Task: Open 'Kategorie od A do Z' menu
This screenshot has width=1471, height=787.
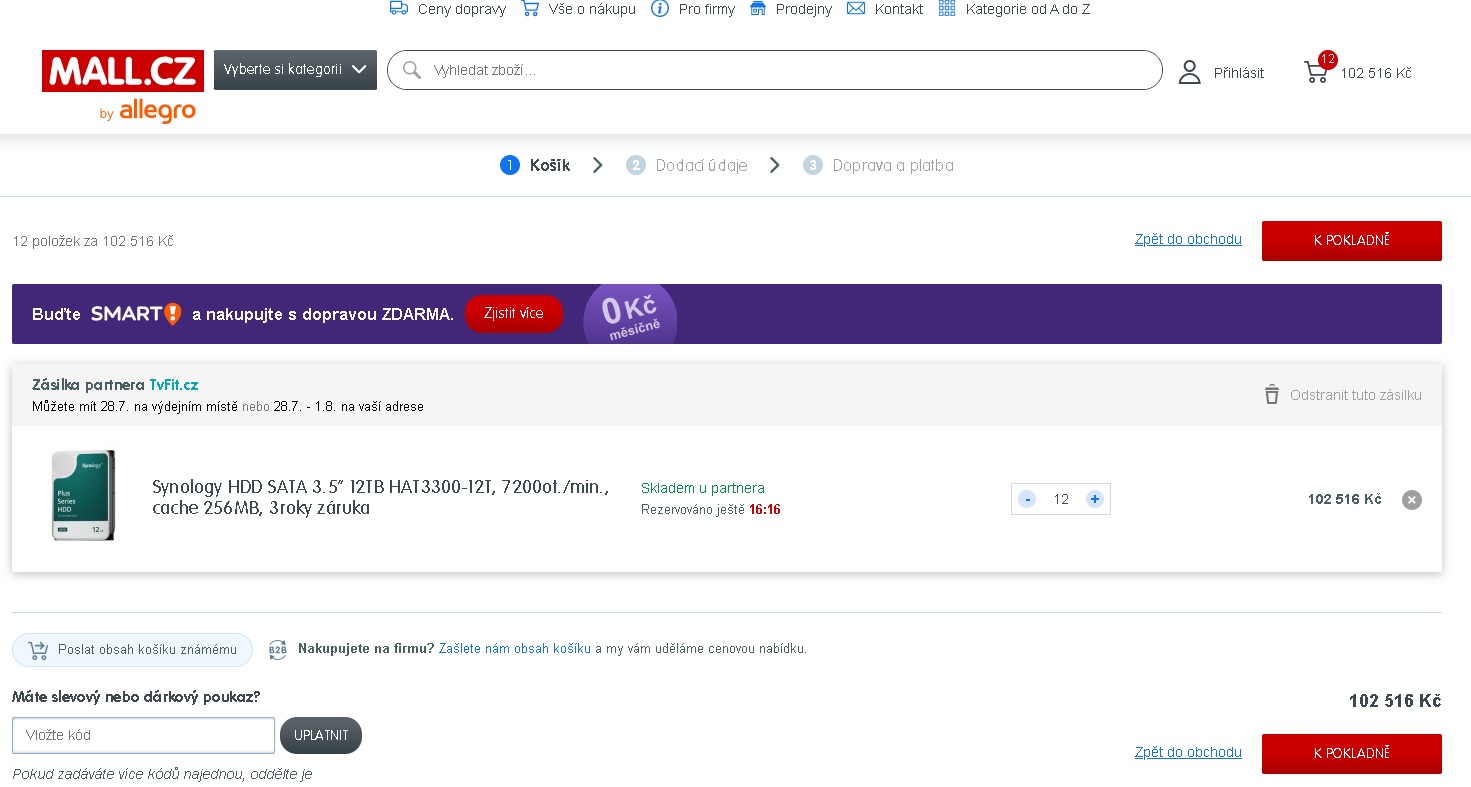Action: point(1014,9)
